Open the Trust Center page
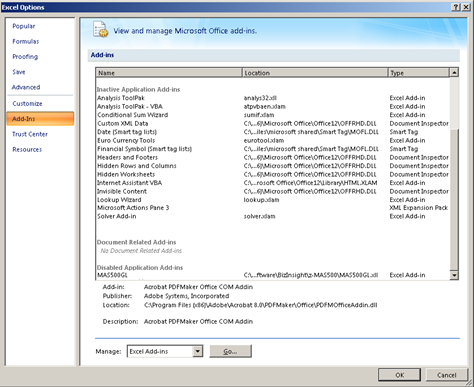This screenshot has width=474, height=387. (30, 134)
